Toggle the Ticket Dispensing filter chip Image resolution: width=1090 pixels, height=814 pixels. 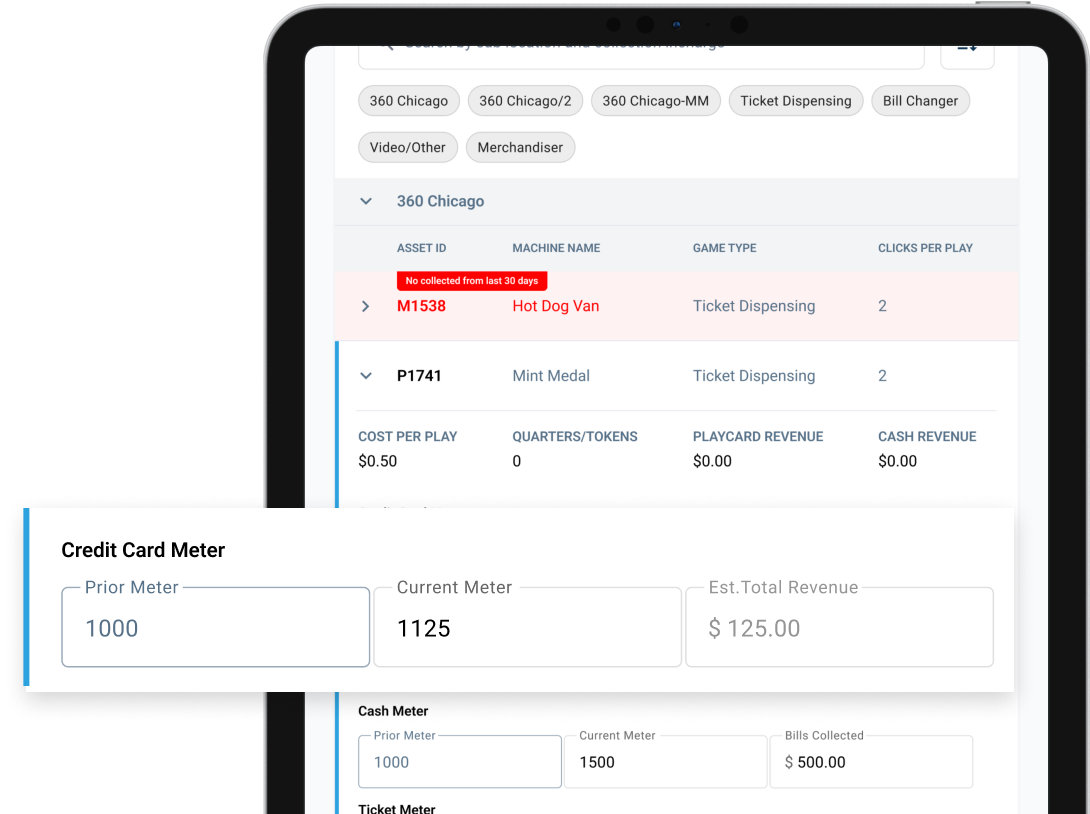[x=795, y=101]
